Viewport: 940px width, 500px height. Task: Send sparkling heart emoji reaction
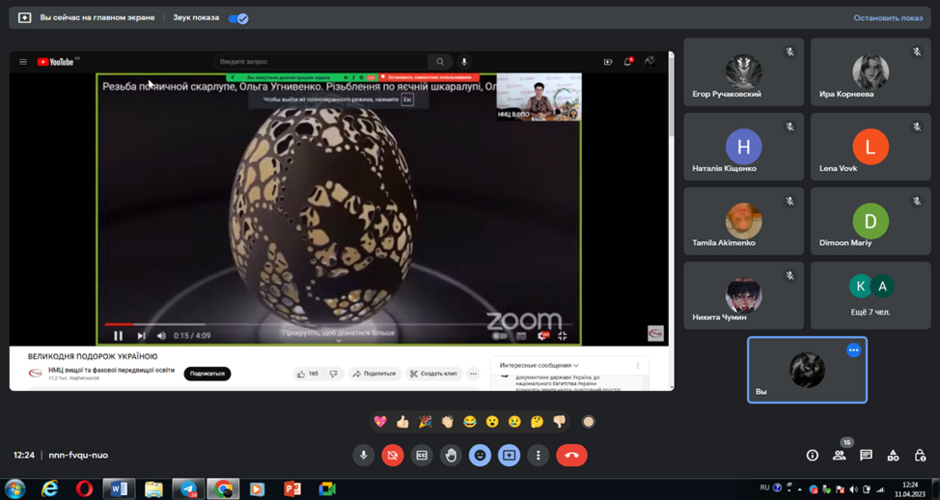point(380,421)
